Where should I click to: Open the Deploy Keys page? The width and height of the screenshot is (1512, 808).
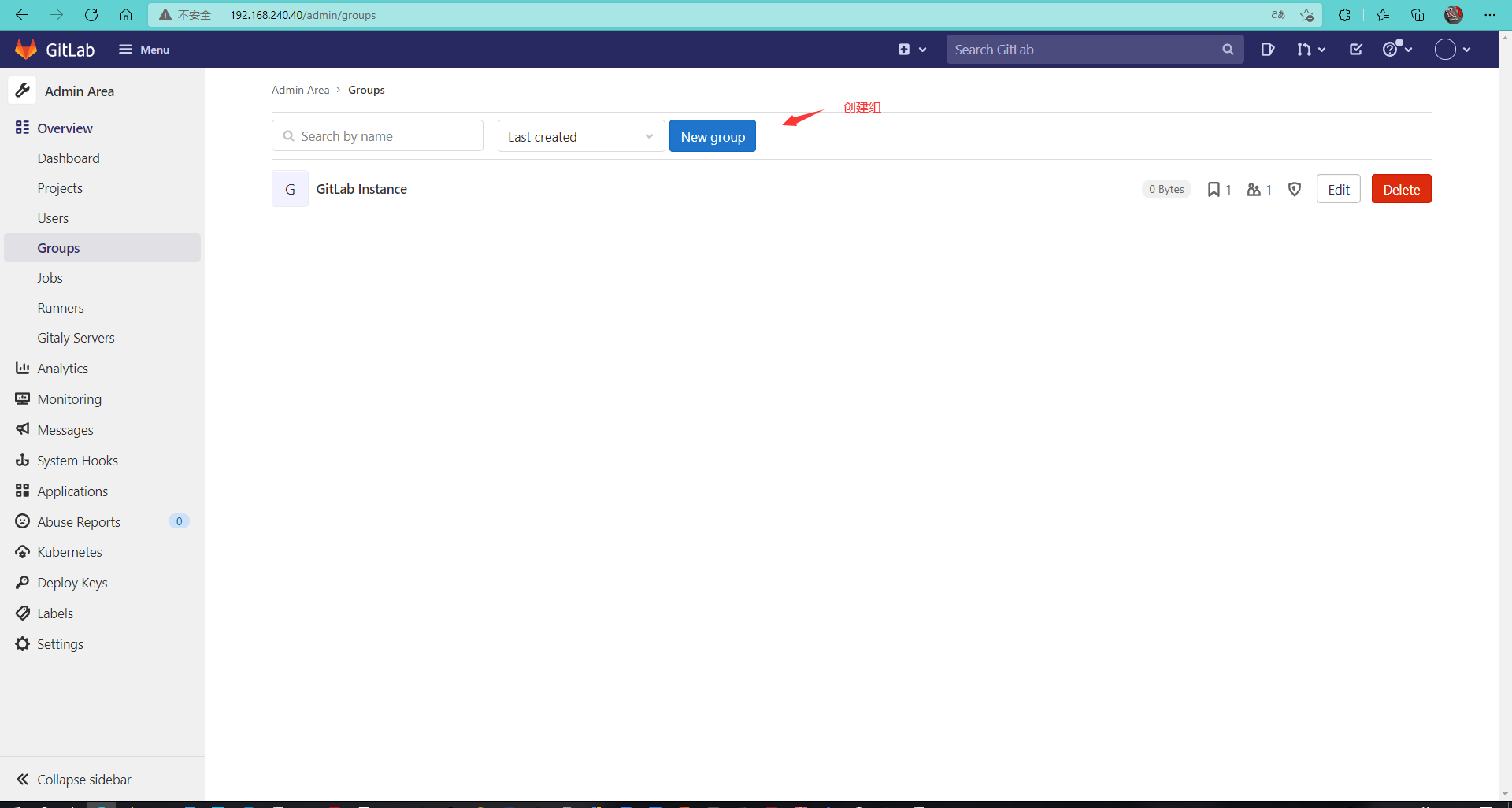(72, 582)
